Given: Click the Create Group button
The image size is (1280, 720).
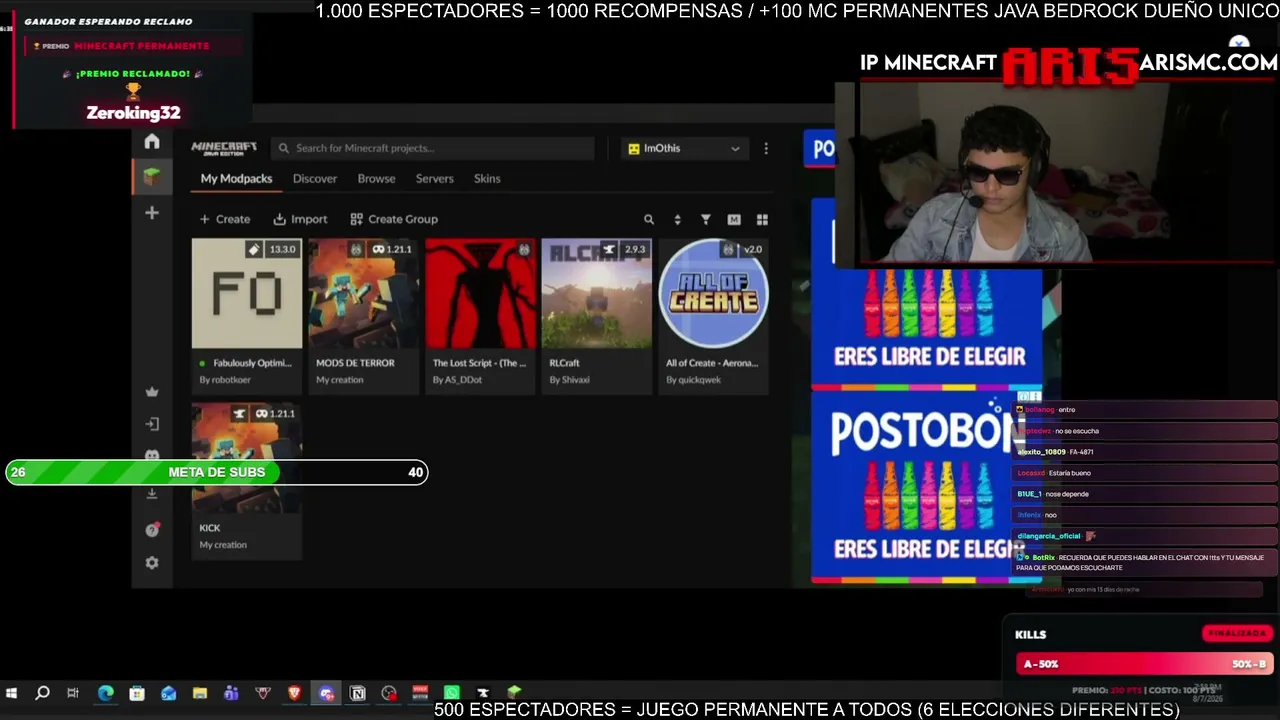Looking at the screenshot, I should pyautogui.click(x=394, y=219).
